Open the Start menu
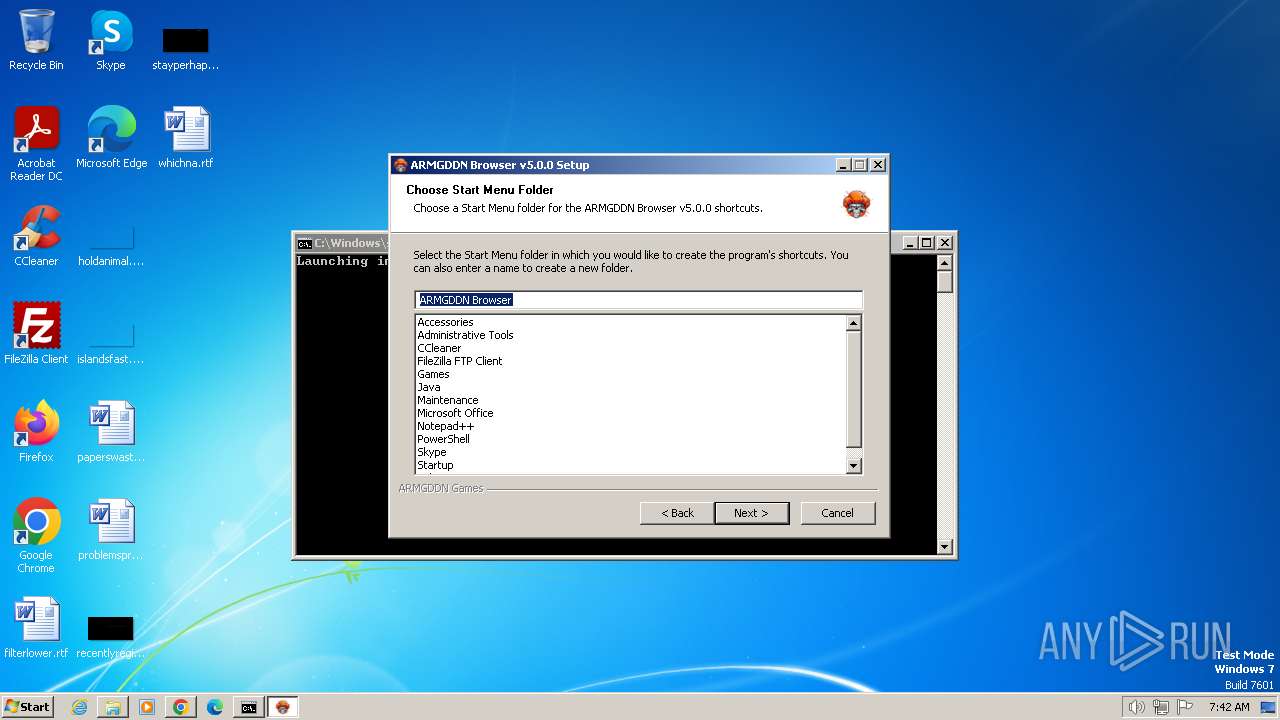 [27, 707]
